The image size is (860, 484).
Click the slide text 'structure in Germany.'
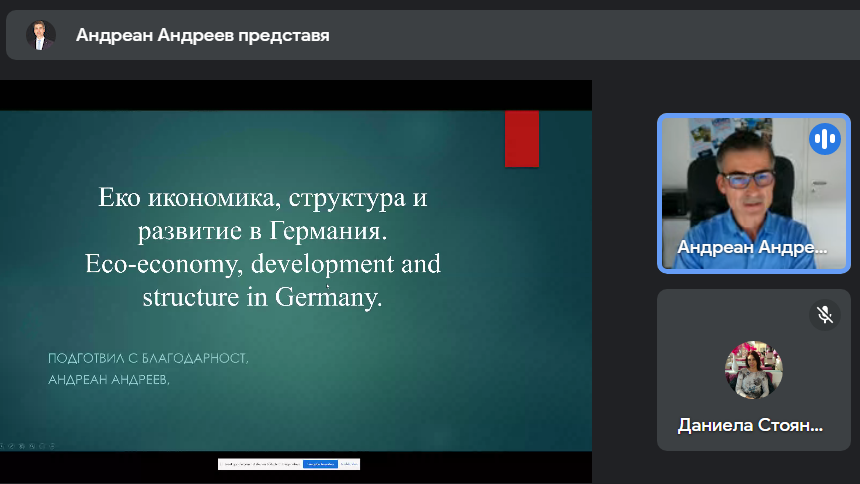[262, 297]
